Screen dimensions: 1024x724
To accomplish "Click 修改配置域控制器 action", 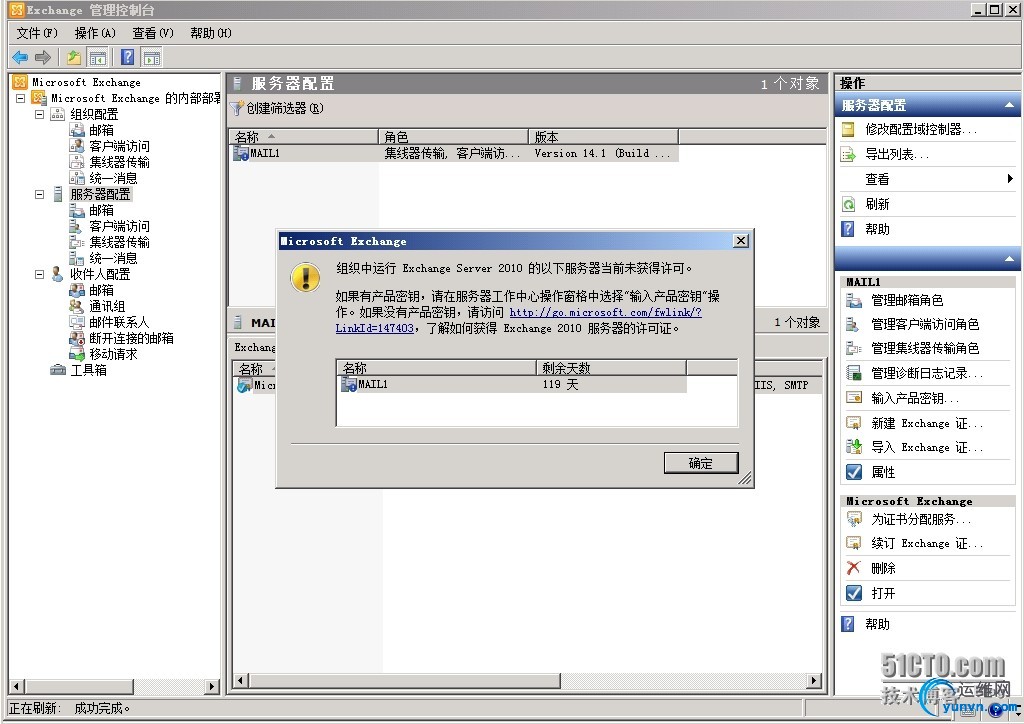I will pos(921,129).
